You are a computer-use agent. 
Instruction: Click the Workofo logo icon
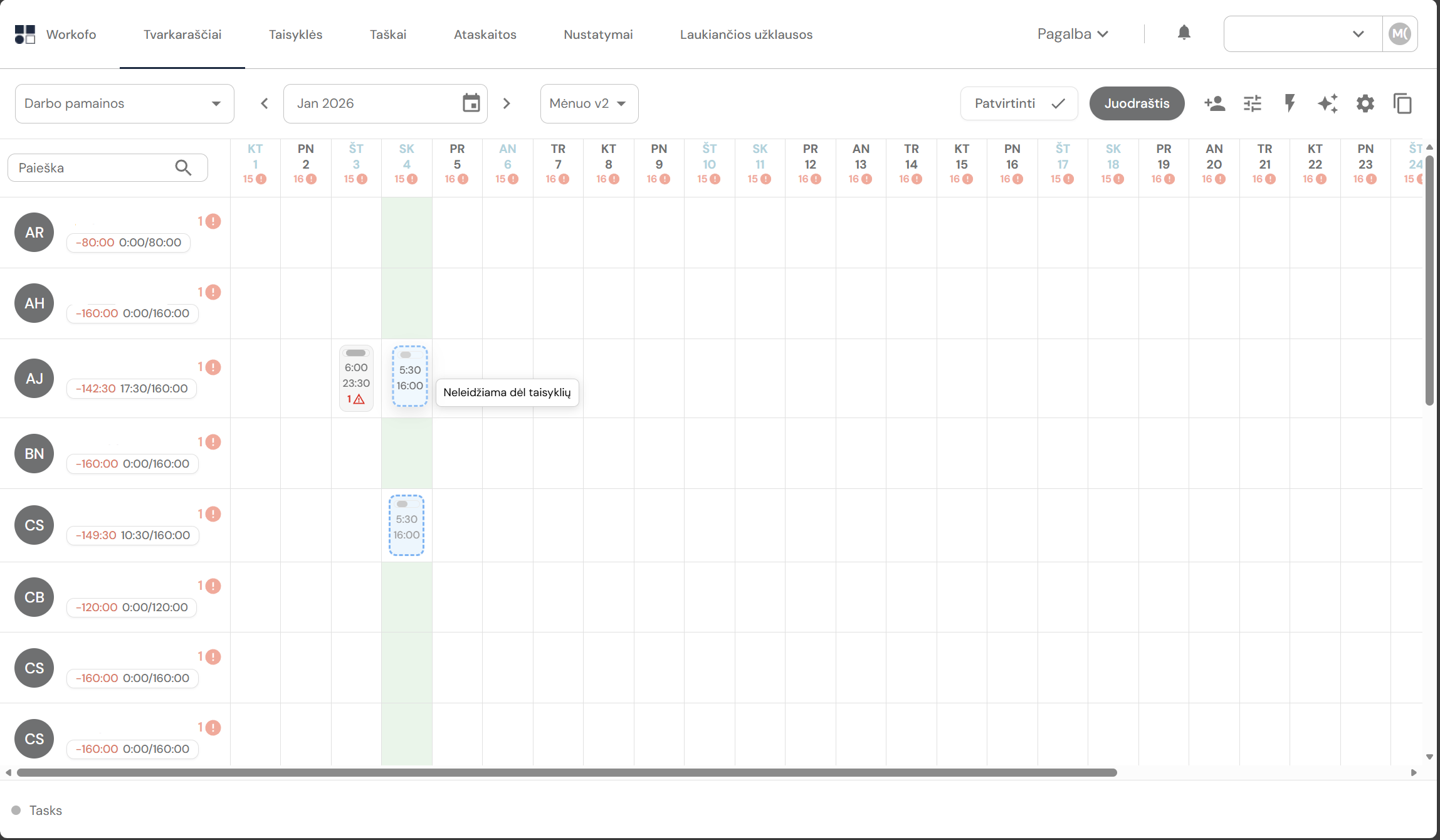tap(25, 34)
